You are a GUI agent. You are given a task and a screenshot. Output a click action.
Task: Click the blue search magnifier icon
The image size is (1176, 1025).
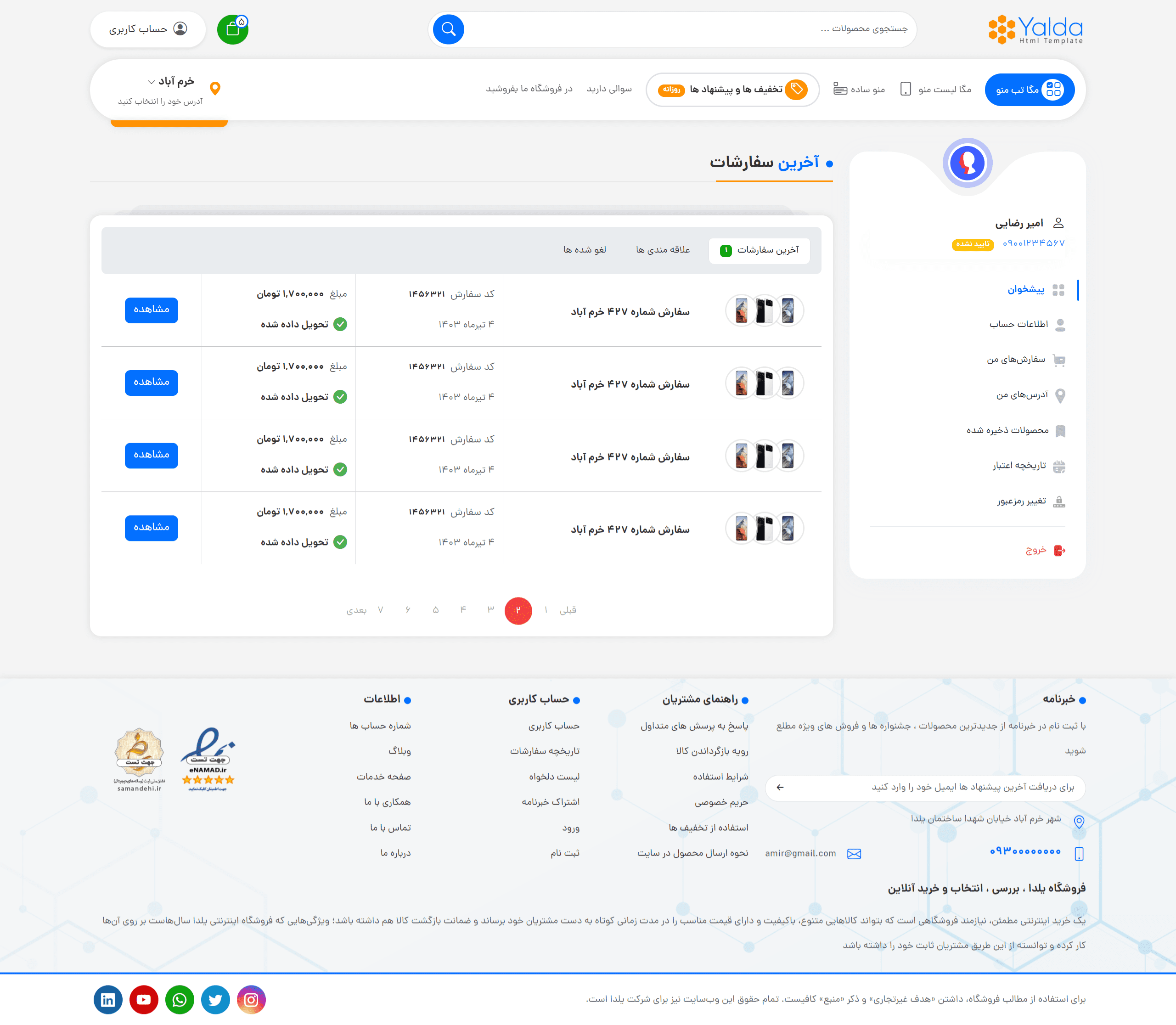[449, 29]
